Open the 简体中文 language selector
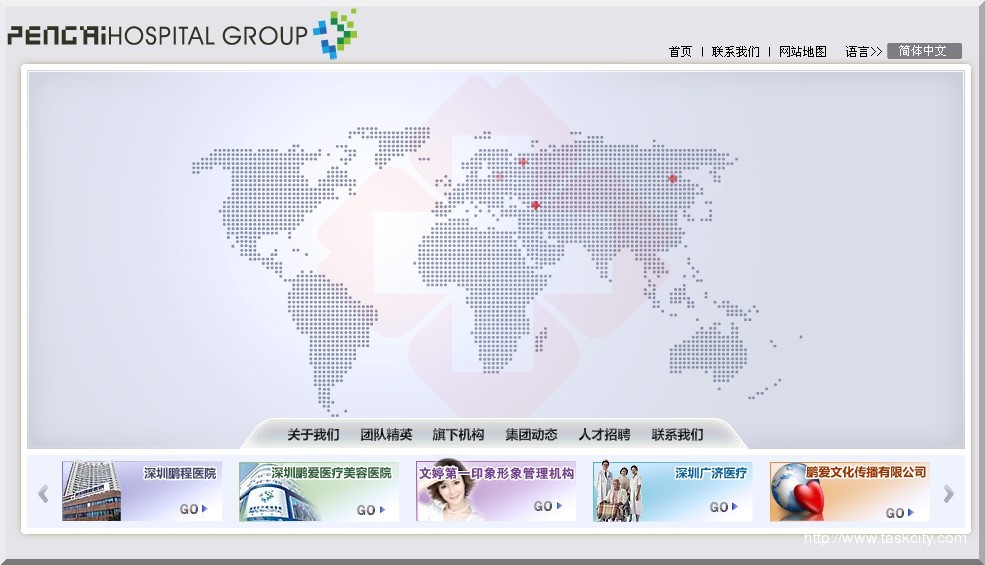Image resolution: width=985 pixels, height=565 pixels. (923, 51)
